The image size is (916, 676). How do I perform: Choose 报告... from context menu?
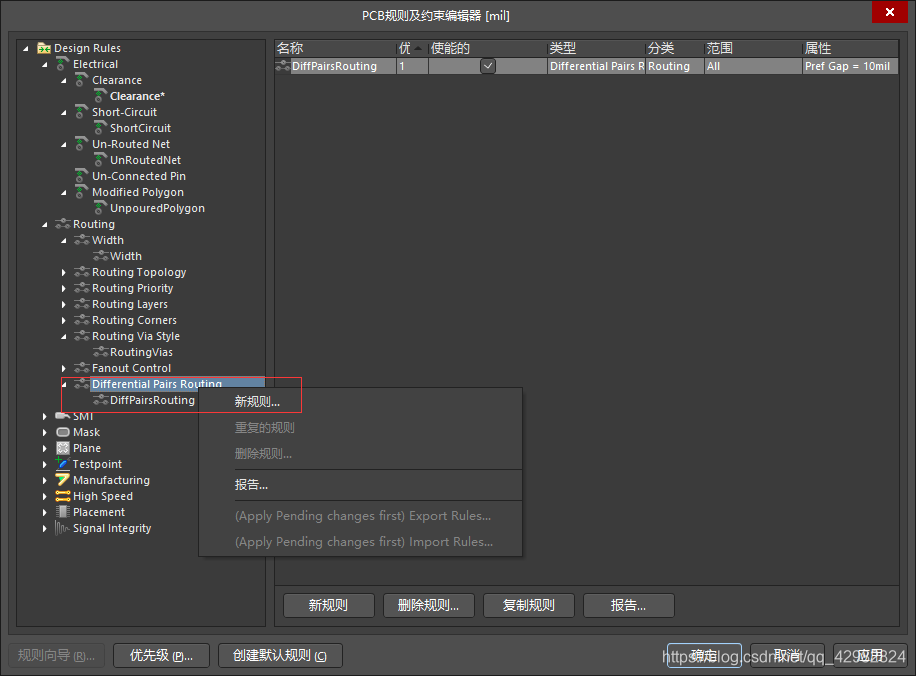click(x=360, y=485)
